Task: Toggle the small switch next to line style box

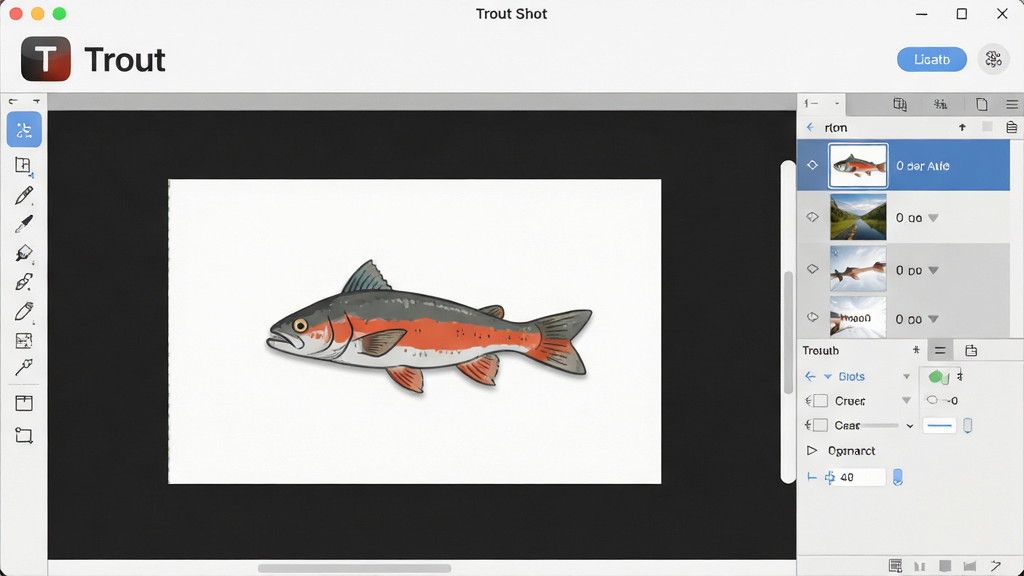Action: coord(968,425)
